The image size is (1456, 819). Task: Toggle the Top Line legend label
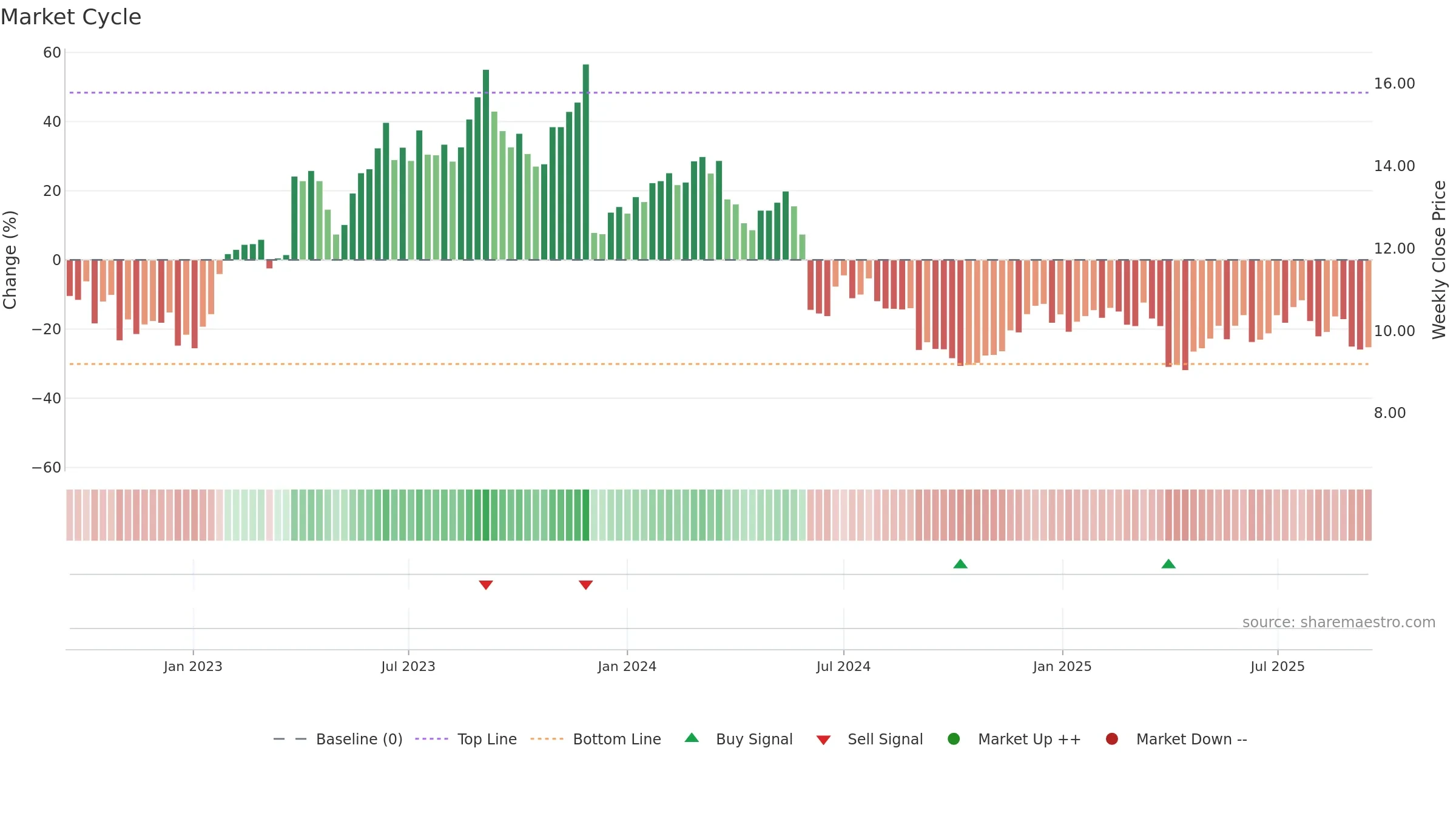pos(487,739)
